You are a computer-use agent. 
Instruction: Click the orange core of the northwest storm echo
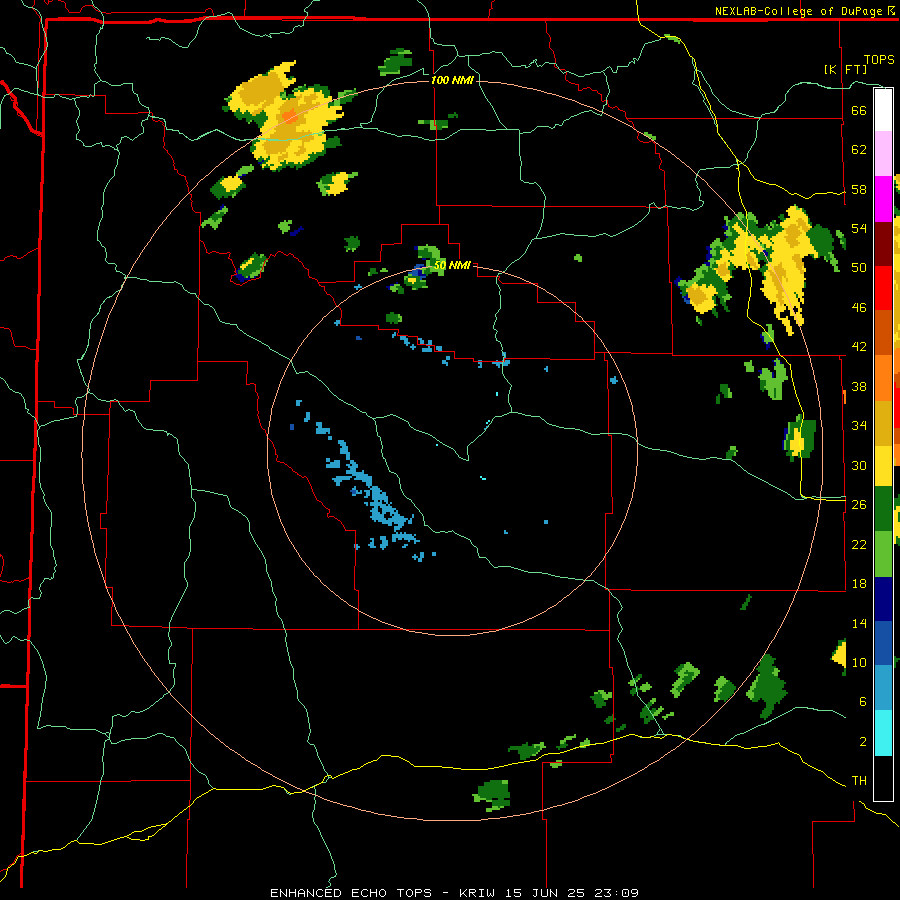[290, 116]
